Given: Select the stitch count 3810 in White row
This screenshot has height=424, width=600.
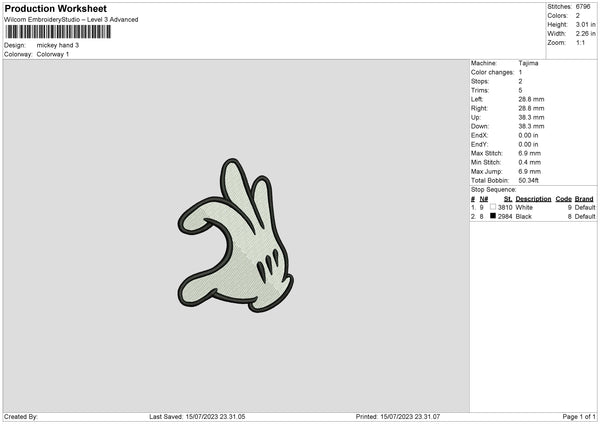Looking at the screenshot, I should 505,207.
